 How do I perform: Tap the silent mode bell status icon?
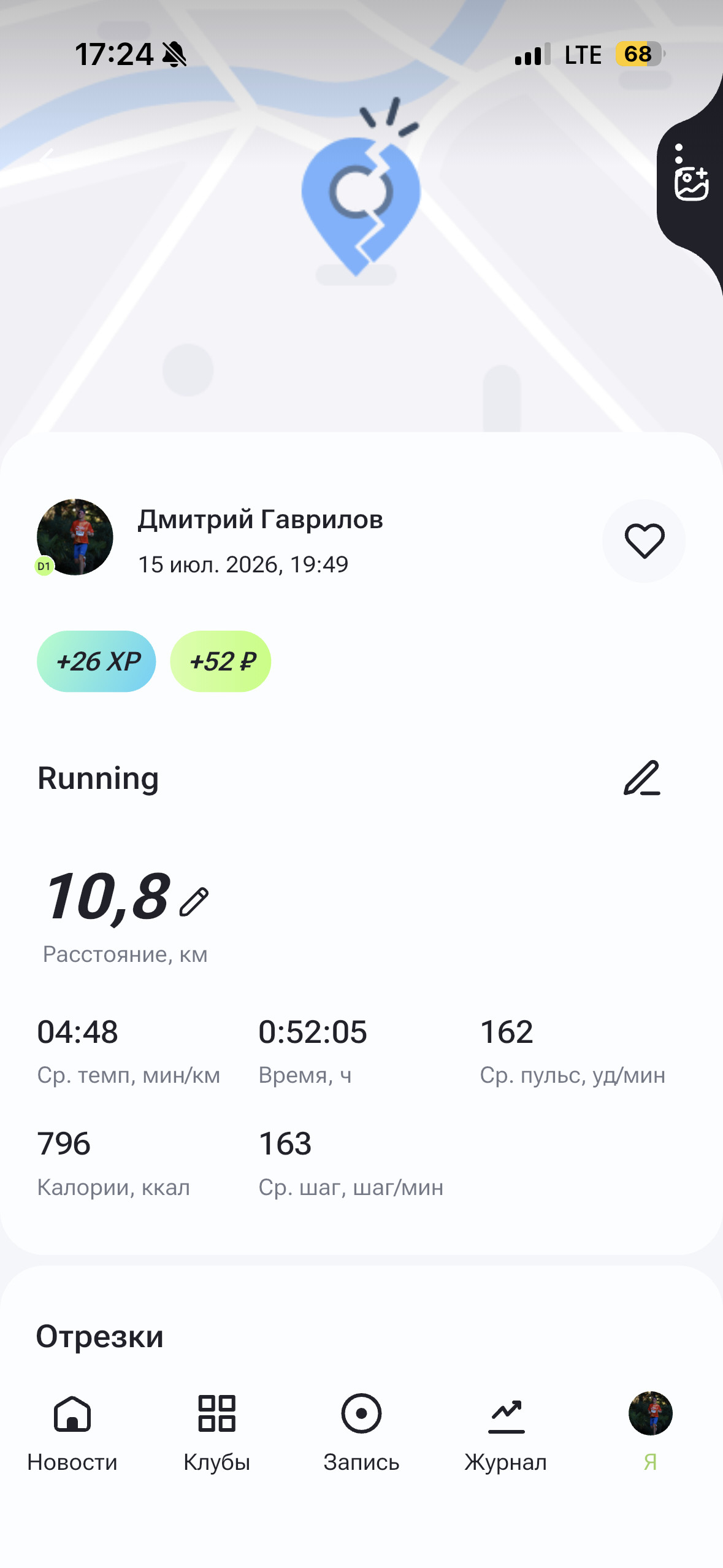[x=175, y=54]
